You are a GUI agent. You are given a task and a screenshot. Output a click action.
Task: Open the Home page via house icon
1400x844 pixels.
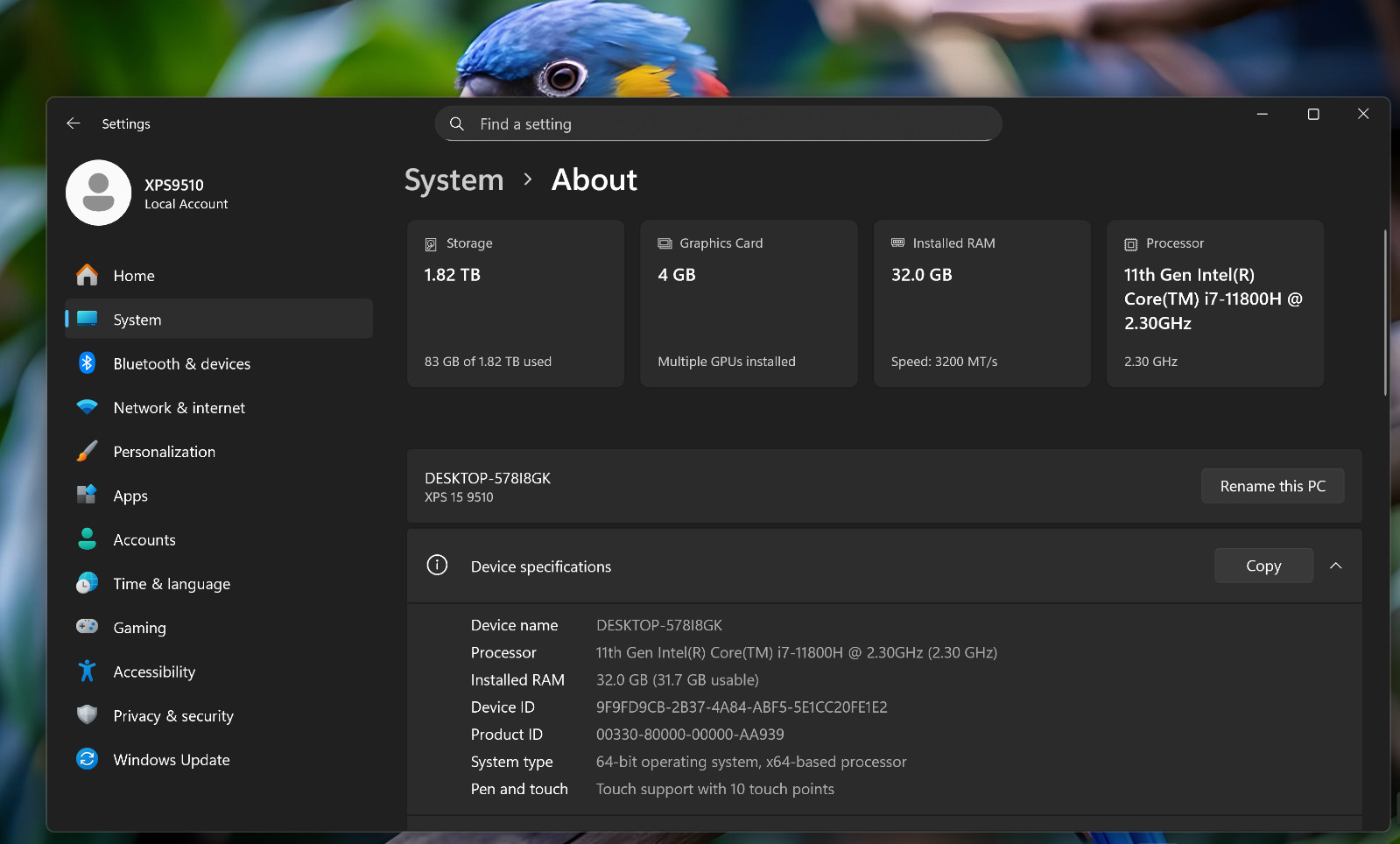pyautogui.click(x=87, y=275)
